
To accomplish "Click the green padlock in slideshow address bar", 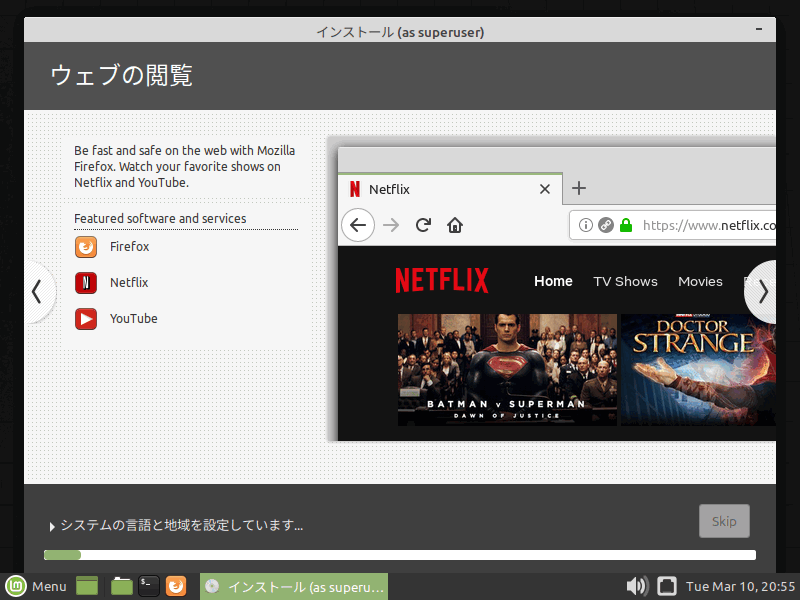I will tap(626, 225).
